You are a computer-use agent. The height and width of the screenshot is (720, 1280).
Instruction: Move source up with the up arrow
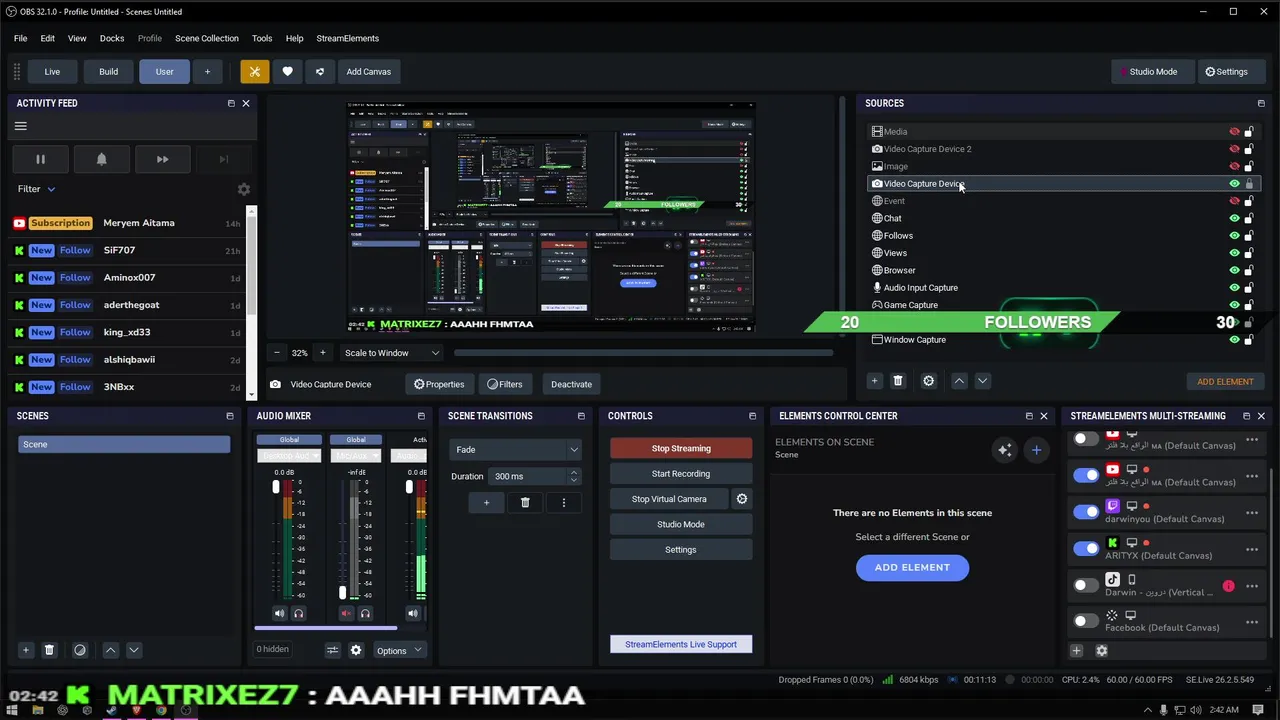[959, 381]
